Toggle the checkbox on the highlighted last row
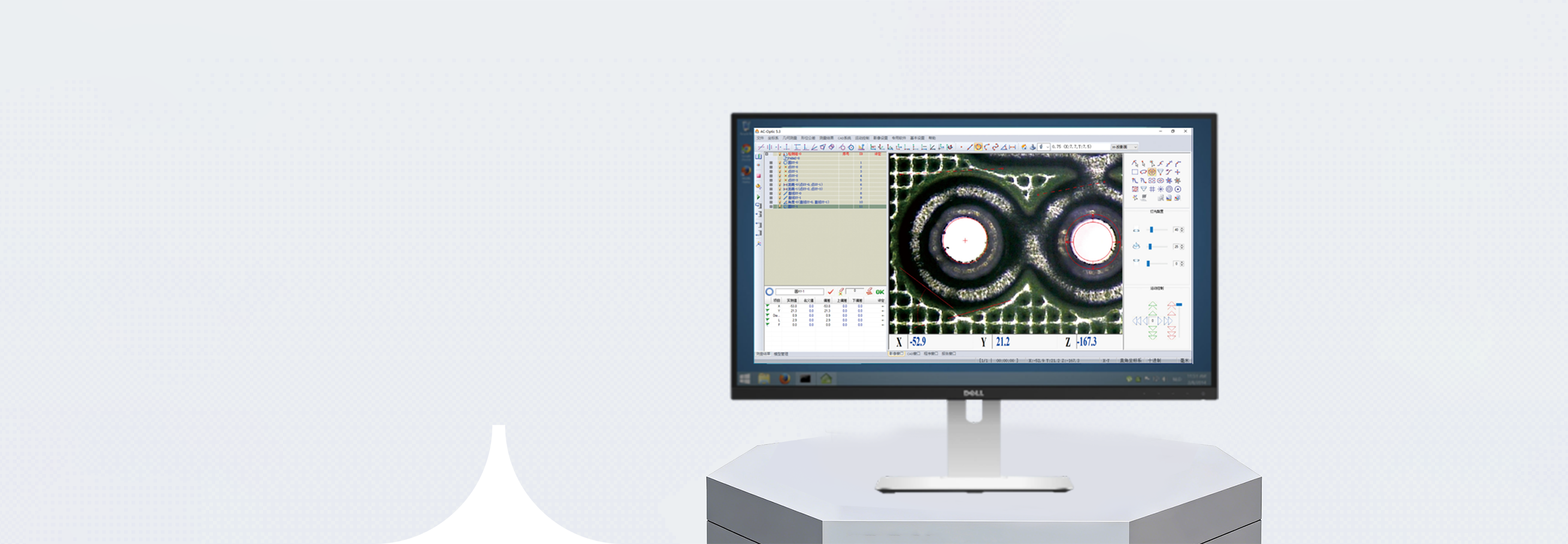This screenshot has height=544, width=1568. click(x=771, y=207)
